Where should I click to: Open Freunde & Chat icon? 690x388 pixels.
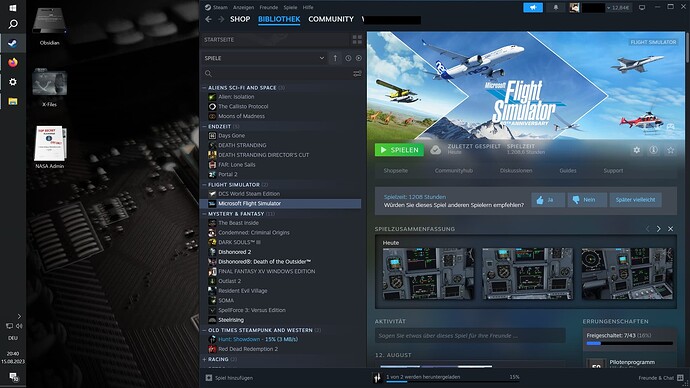pos(680,378)
